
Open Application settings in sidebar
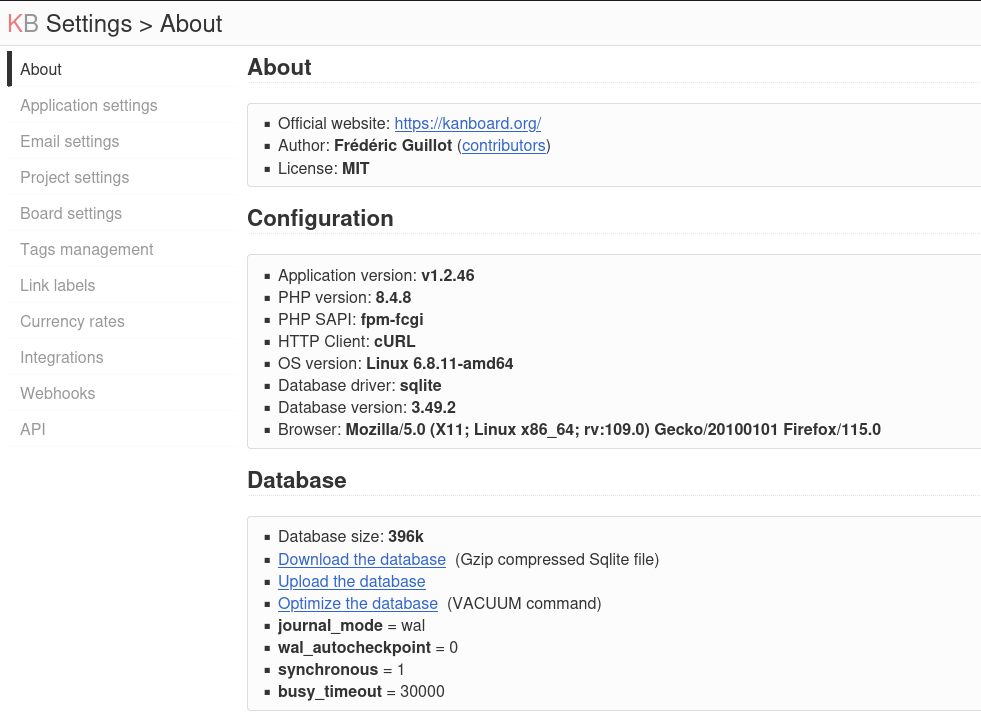[89, 105]
